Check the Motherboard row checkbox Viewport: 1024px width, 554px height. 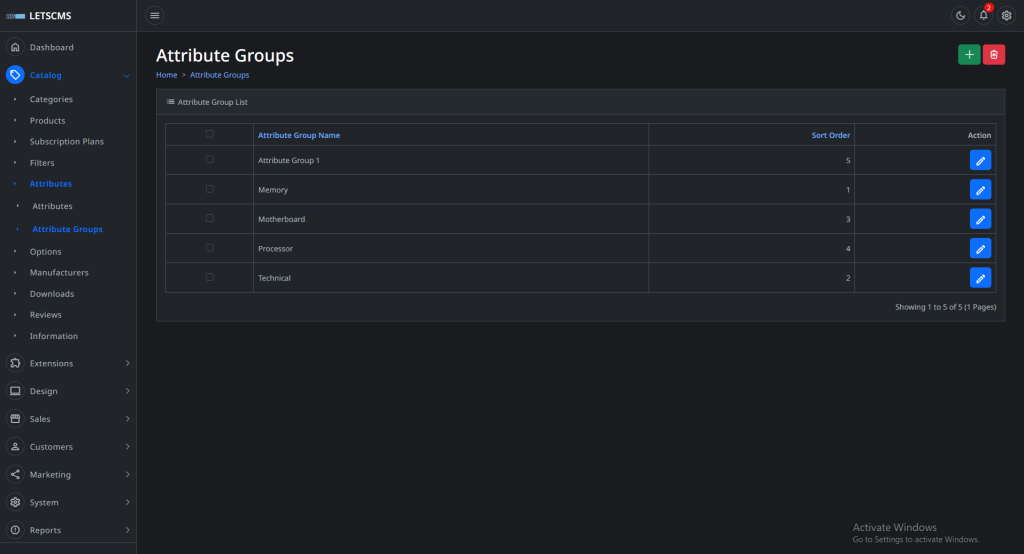pos(210,218)
